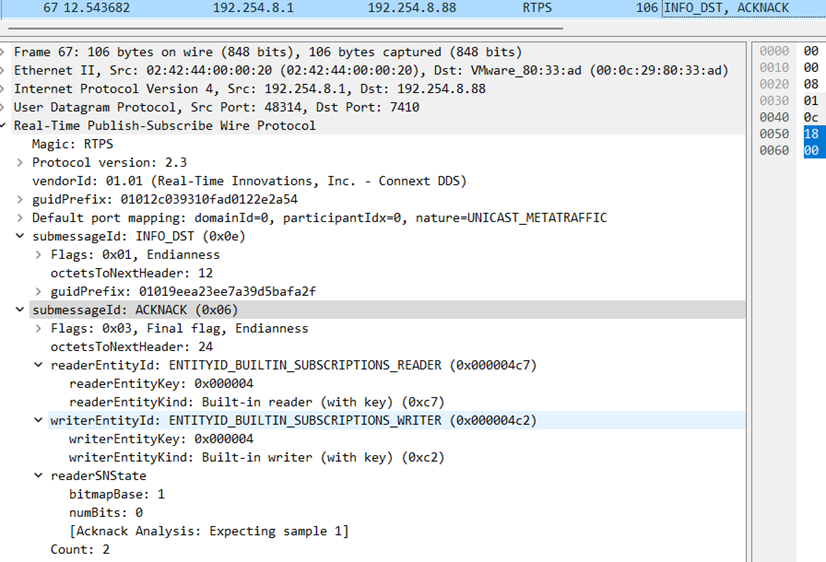Expand Flags: 0x03, Final flag entry
This screenshot has width=826, height=562.
click(x=41, y=328)
